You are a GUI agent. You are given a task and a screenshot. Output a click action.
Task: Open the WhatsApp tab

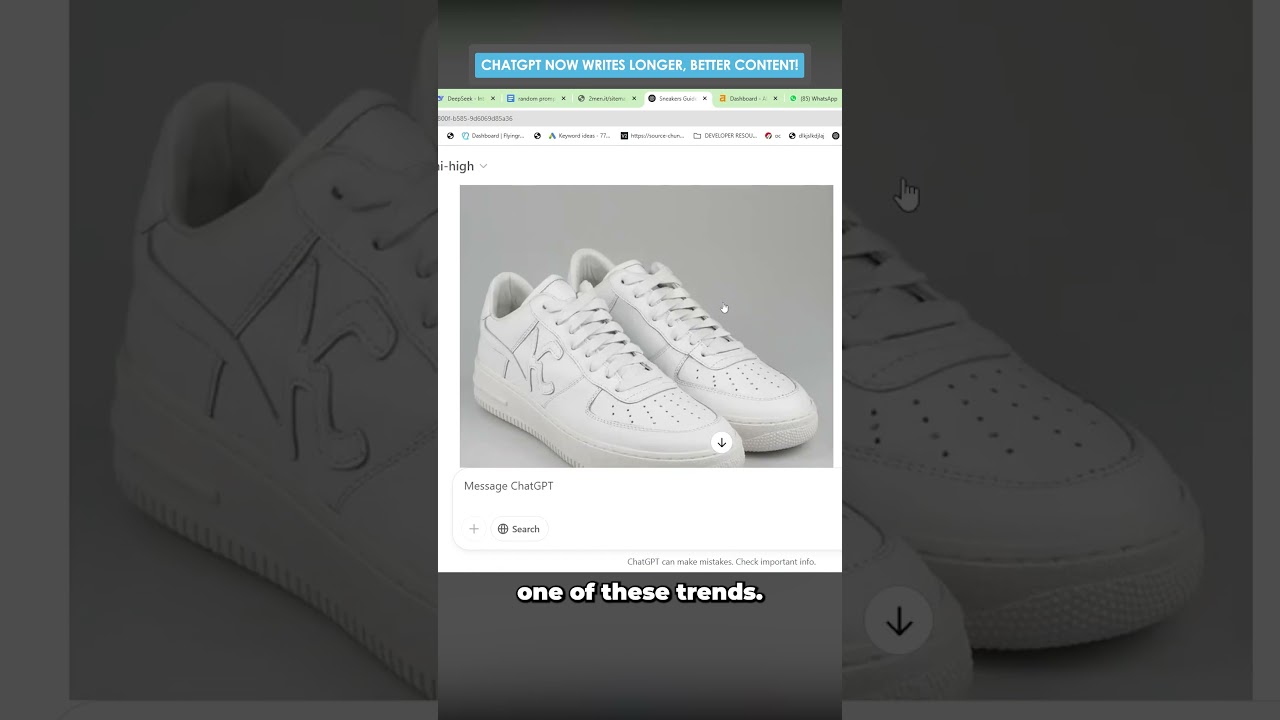click(x=813, y=99)
